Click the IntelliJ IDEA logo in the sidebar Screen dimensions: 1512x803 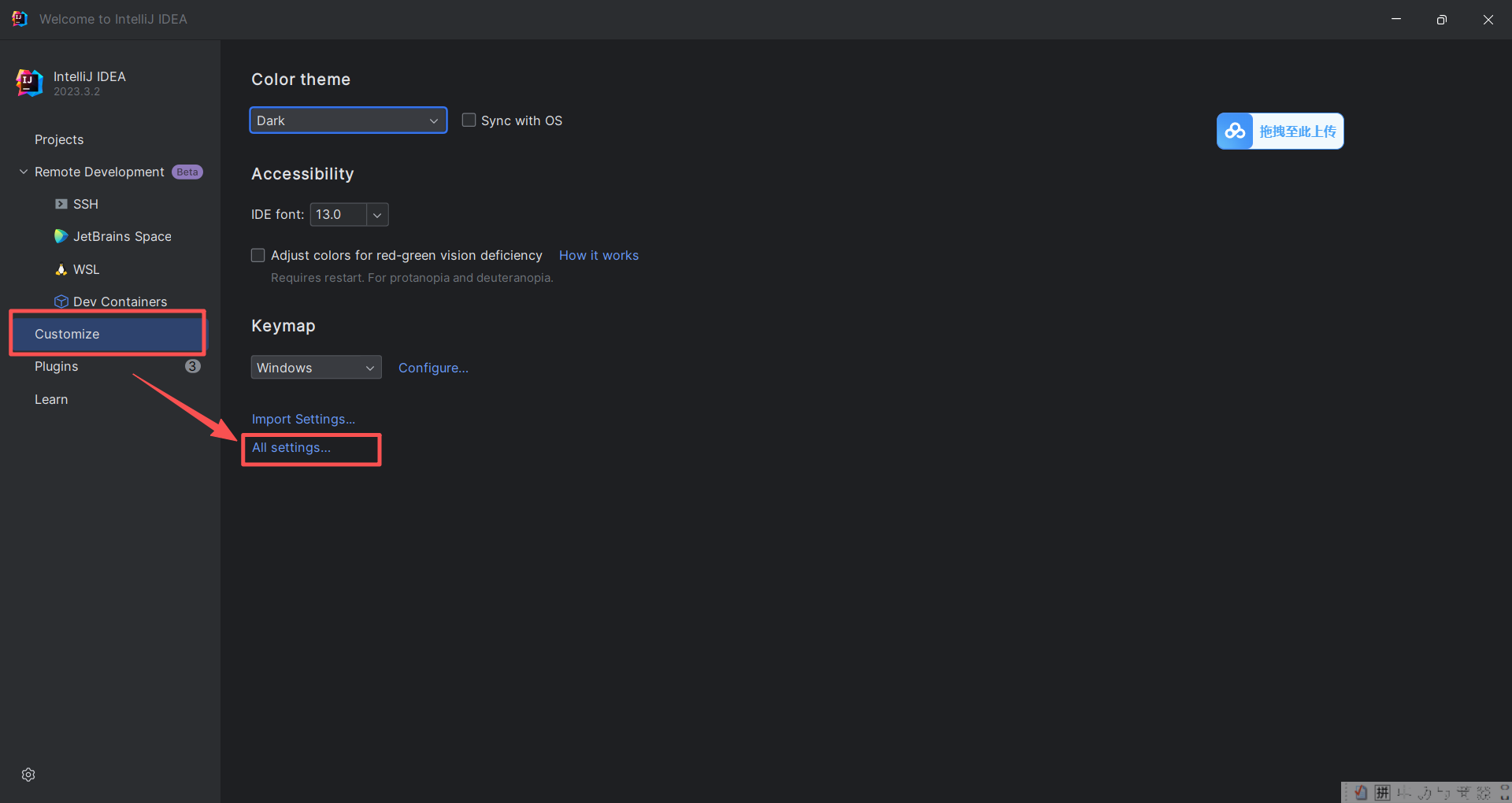[29, 83]
